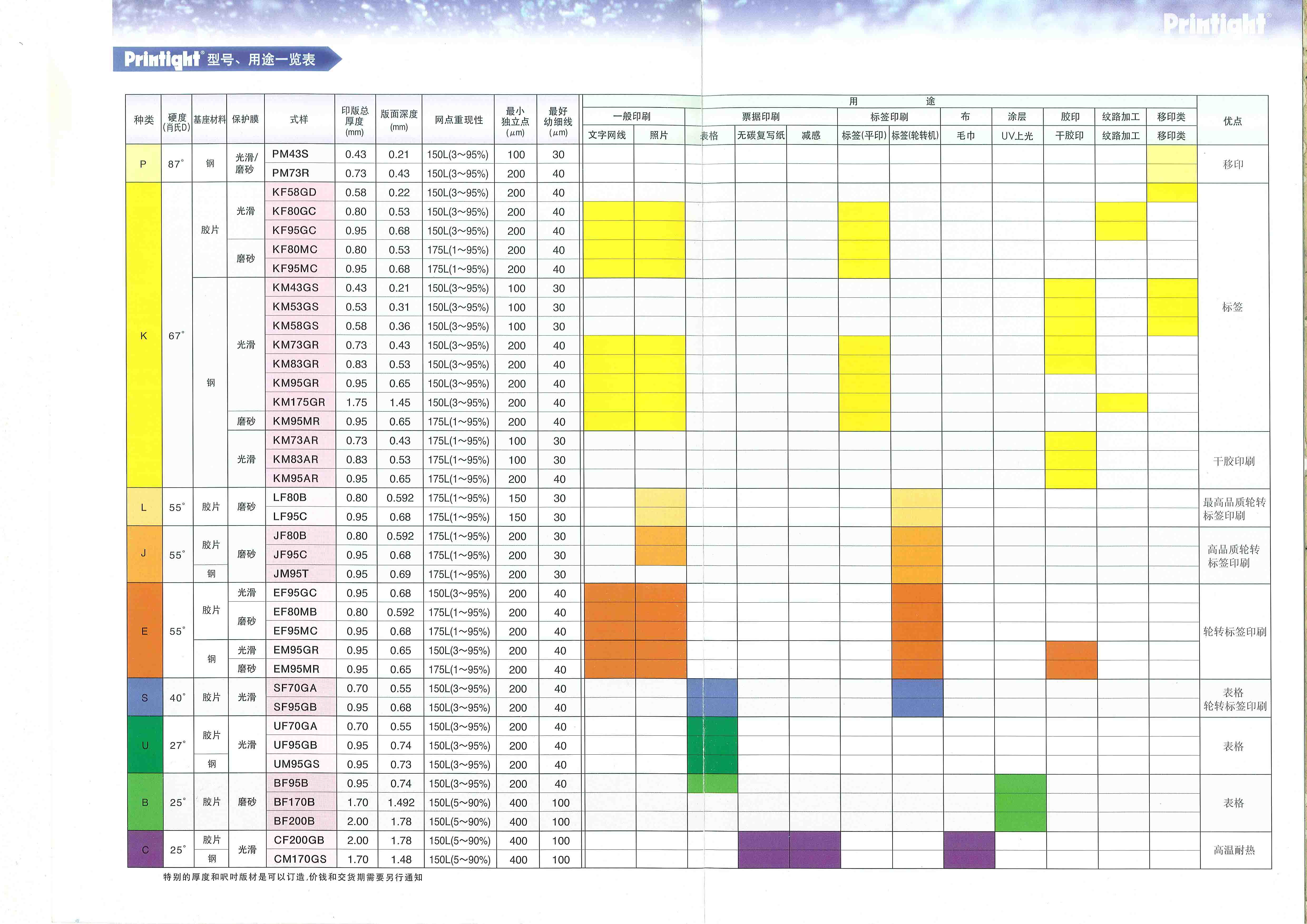The height and width of the screenshot is (924, 1307).
Task: Click the Printight logo at top right
Action: [x=1215, y=24]
